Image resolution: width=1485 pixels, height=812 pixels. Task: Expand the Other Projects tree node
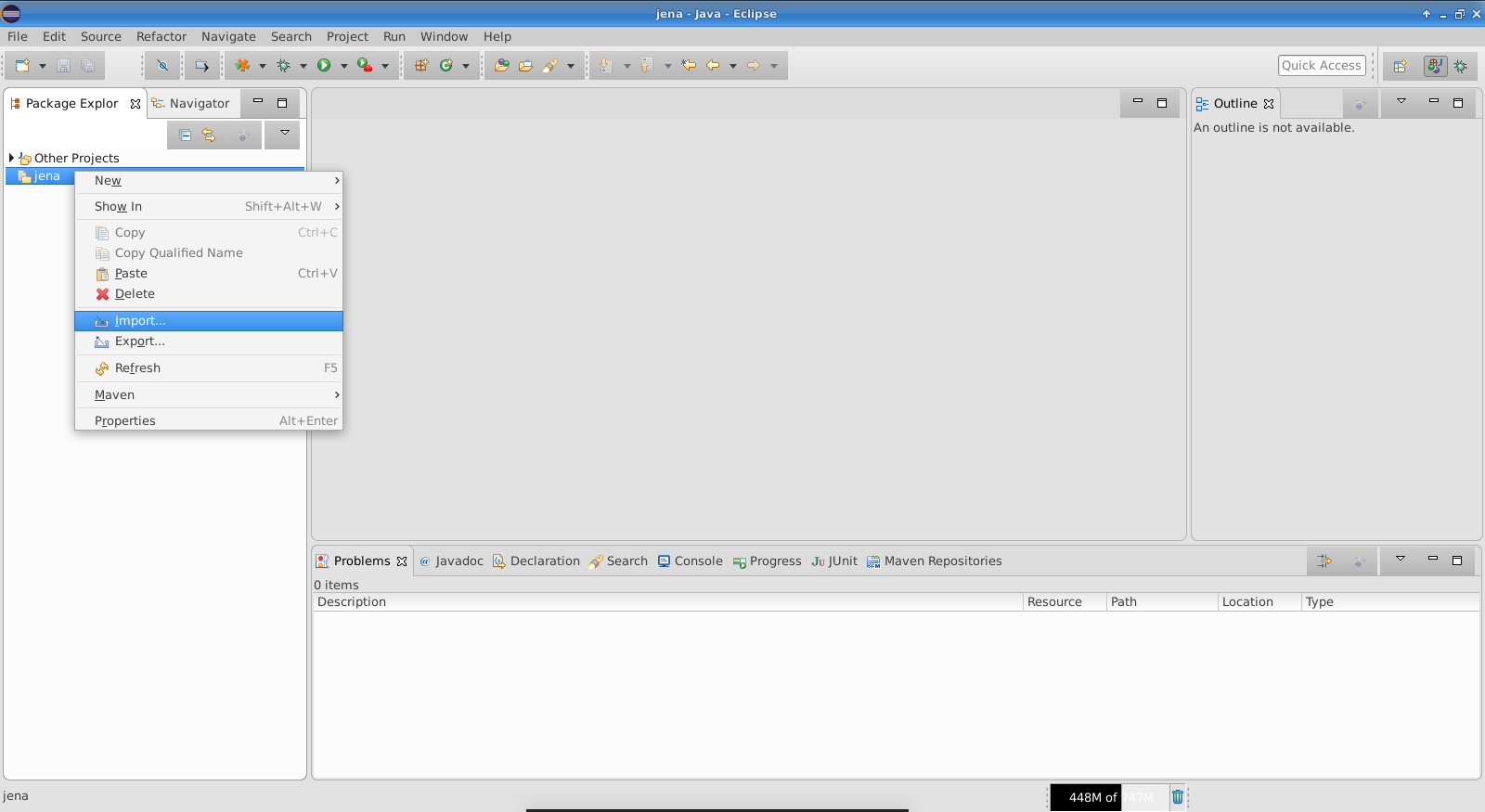click(11, 158)
